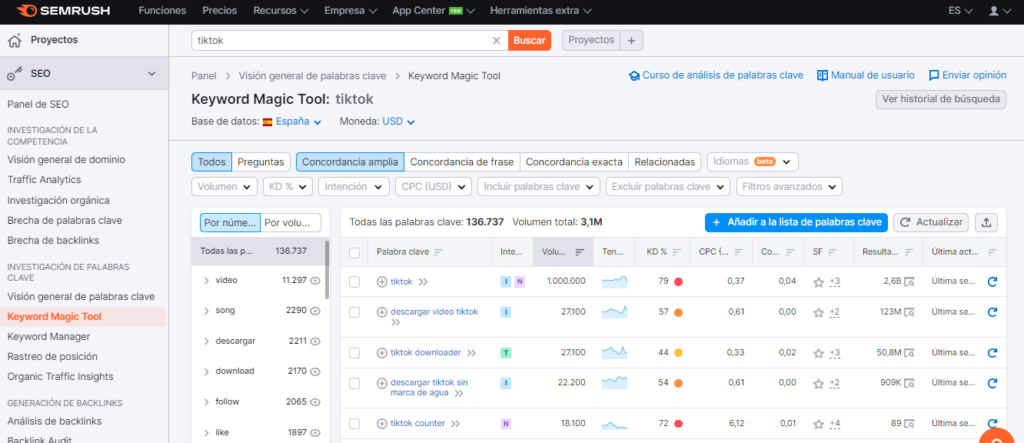Open Recursos top menu

(281, 11)
